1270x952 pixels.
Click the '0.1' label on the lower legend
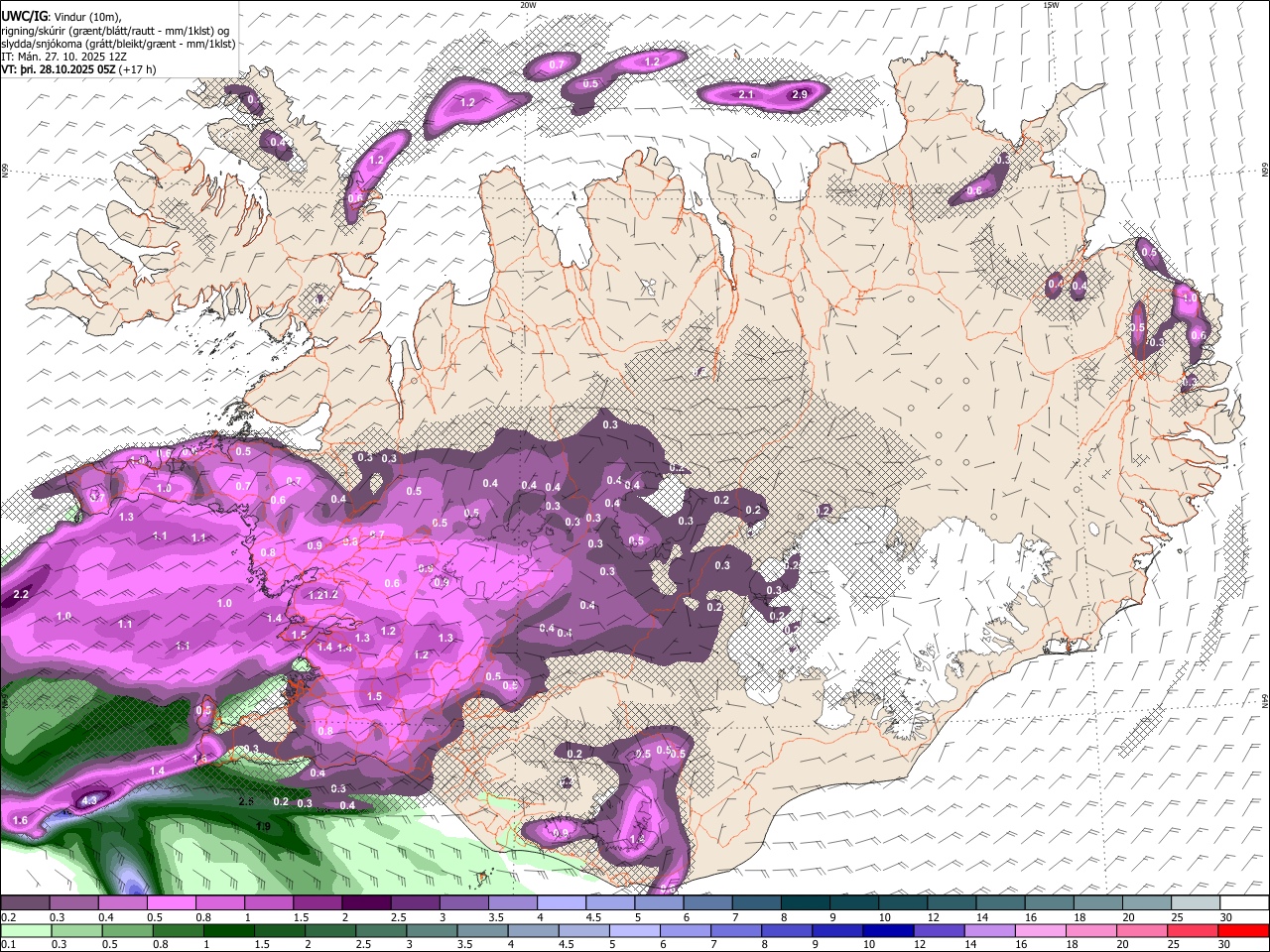[9, 944]
